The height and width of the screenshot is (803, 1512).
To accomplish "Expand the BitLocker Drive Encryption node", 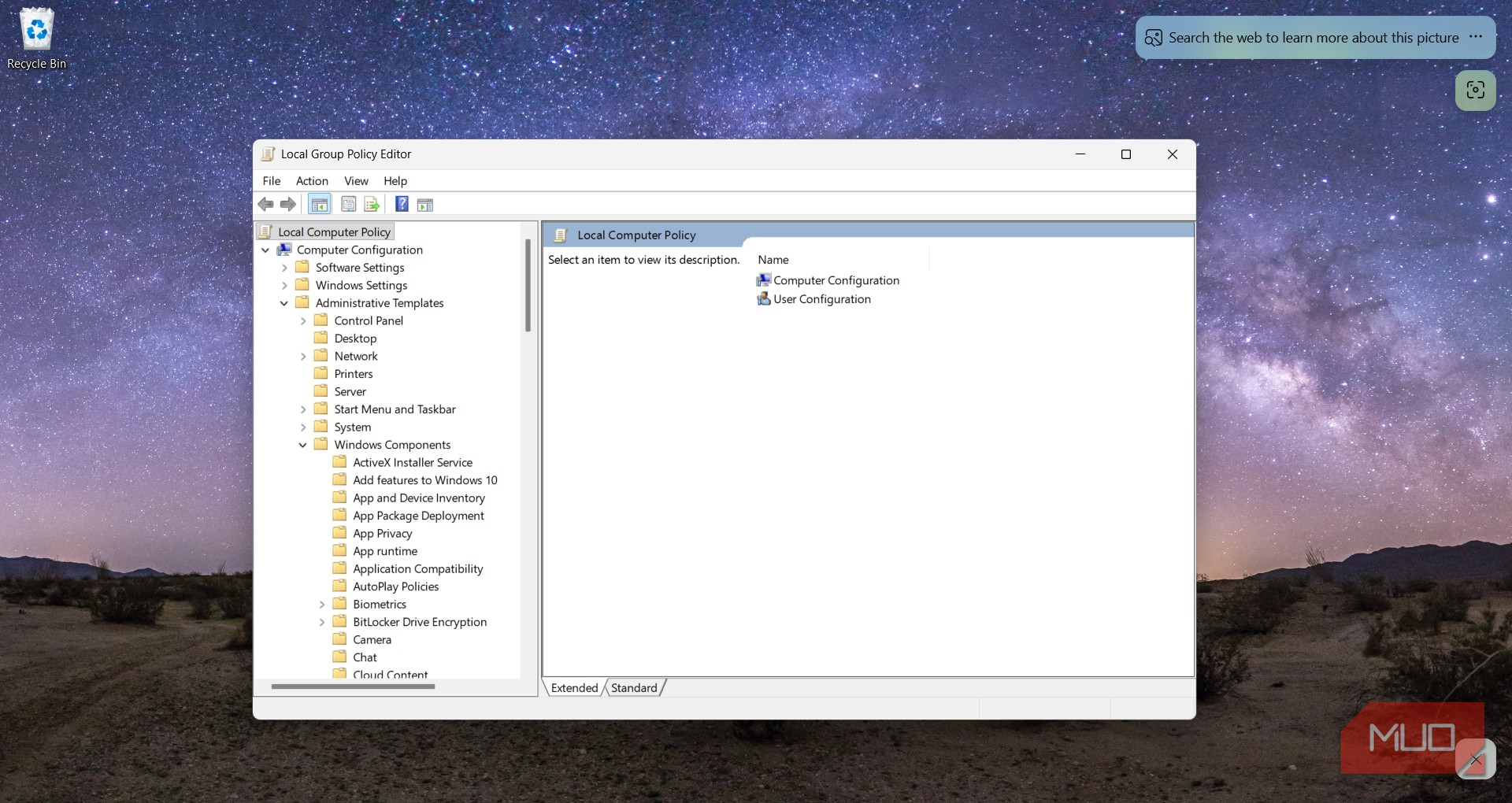I will 321,622.
